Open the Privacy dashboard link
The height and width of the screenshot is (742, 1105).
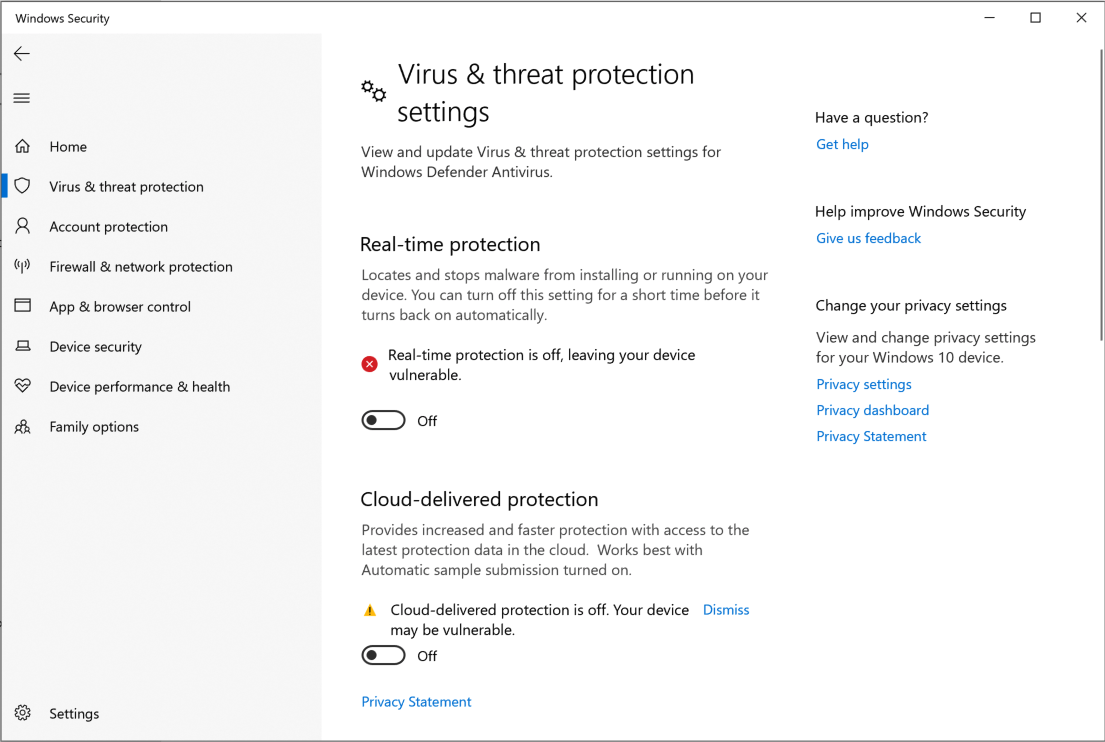click(x=872, y=410)
